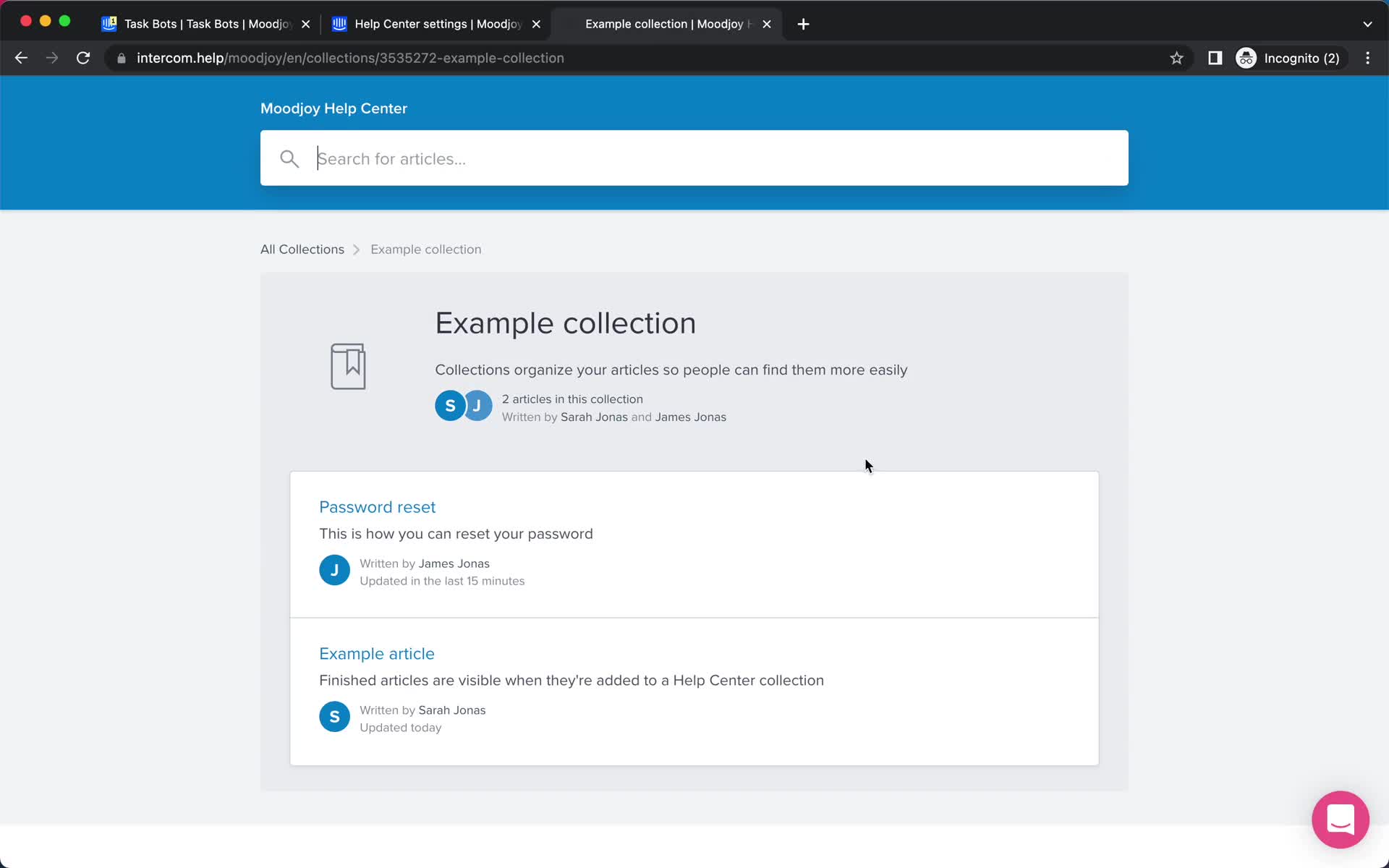Click the browser address bar URL
This screenshot has height=868, width=1389.
click(x=349, y=58)
